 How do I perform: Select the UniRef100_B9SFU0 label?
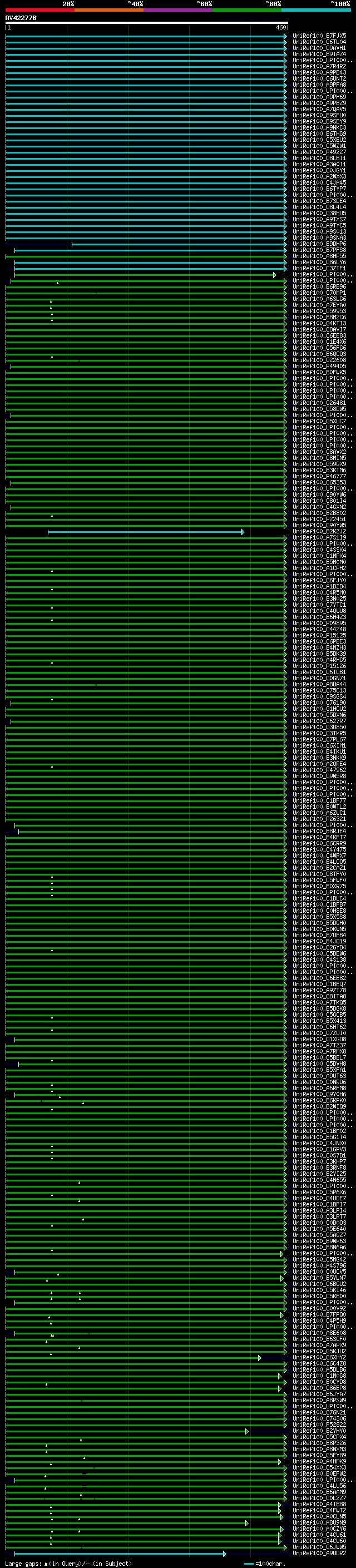pyautogui.click(x=319, y=116)
